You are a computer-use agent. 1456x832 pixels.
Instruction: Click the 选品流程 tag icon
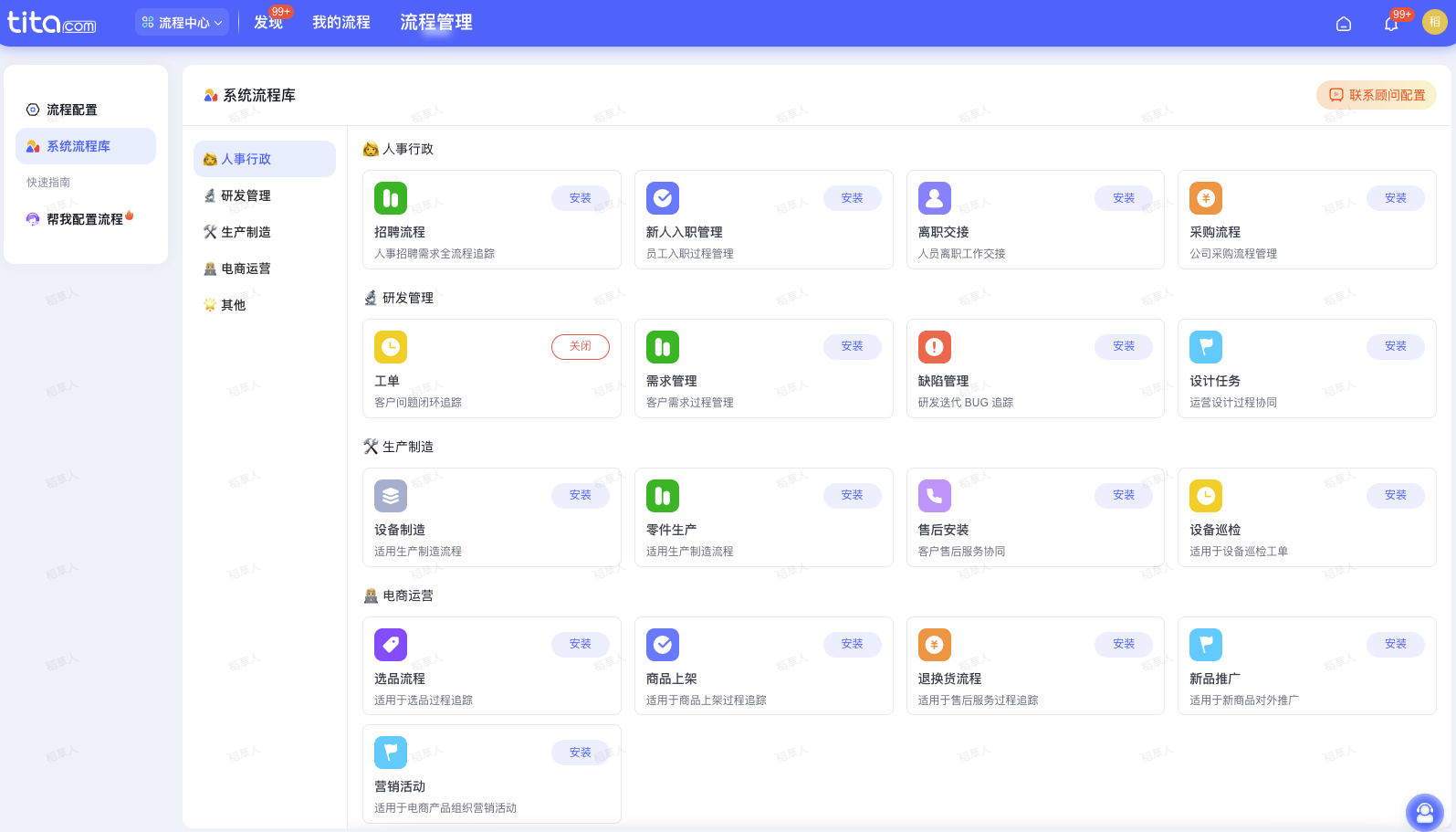point(391,645)
